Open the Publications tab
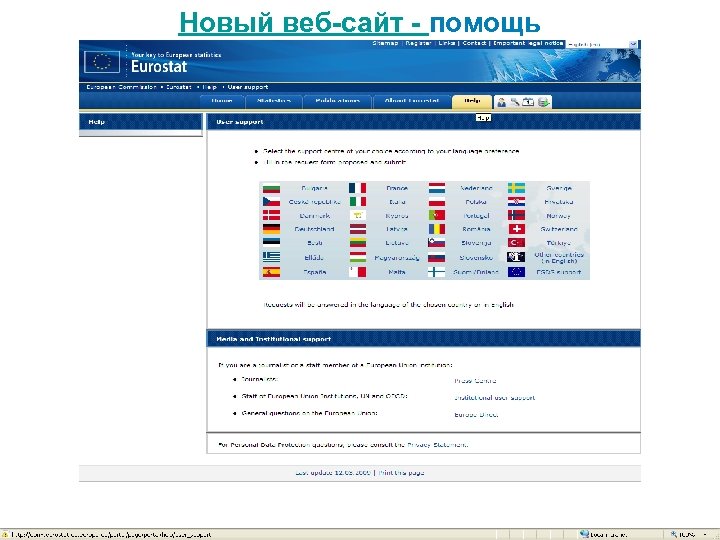Screen dimensions: 720x540 click(338, 101)
